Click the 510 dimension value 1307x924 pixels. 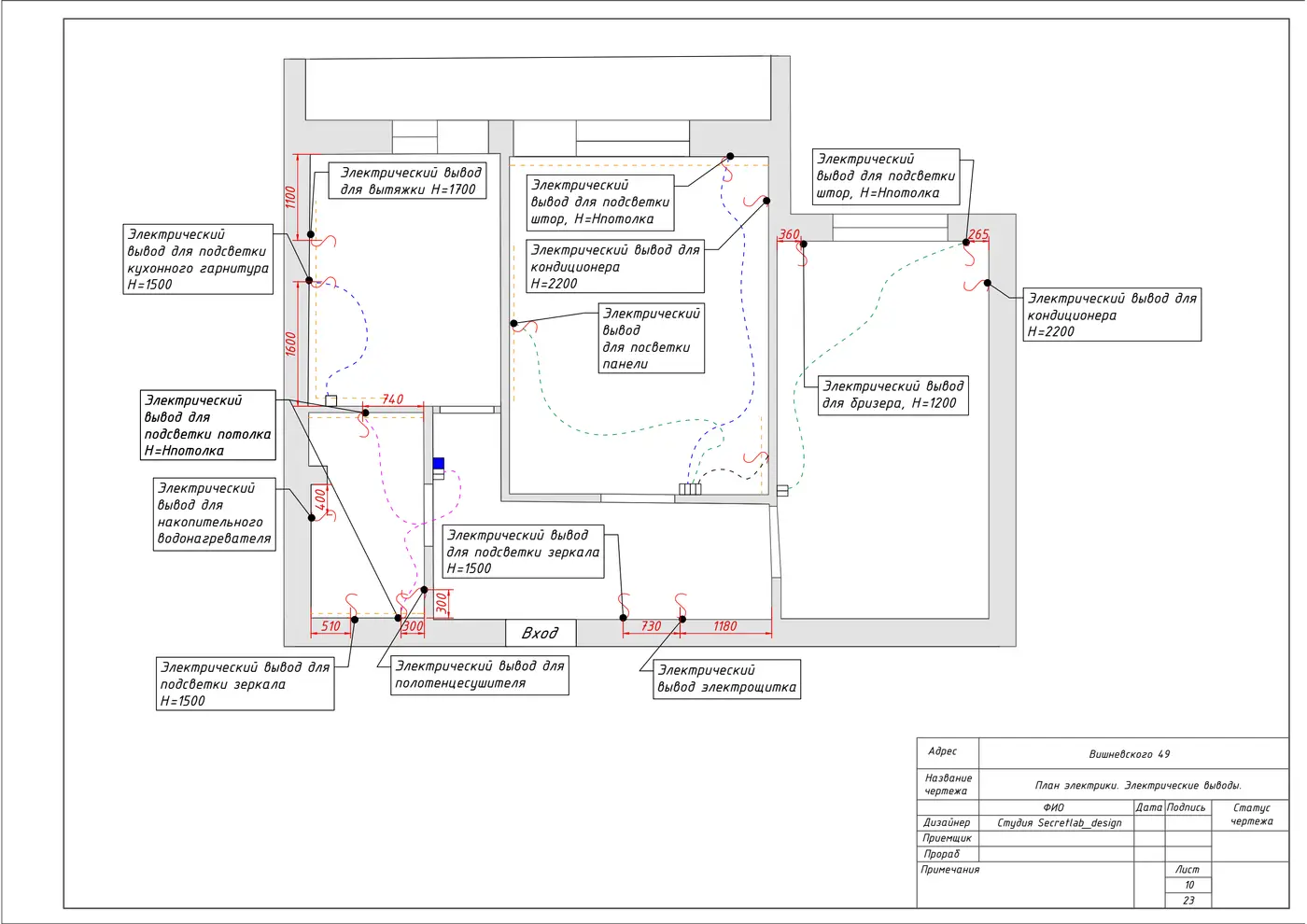[331, 626]
